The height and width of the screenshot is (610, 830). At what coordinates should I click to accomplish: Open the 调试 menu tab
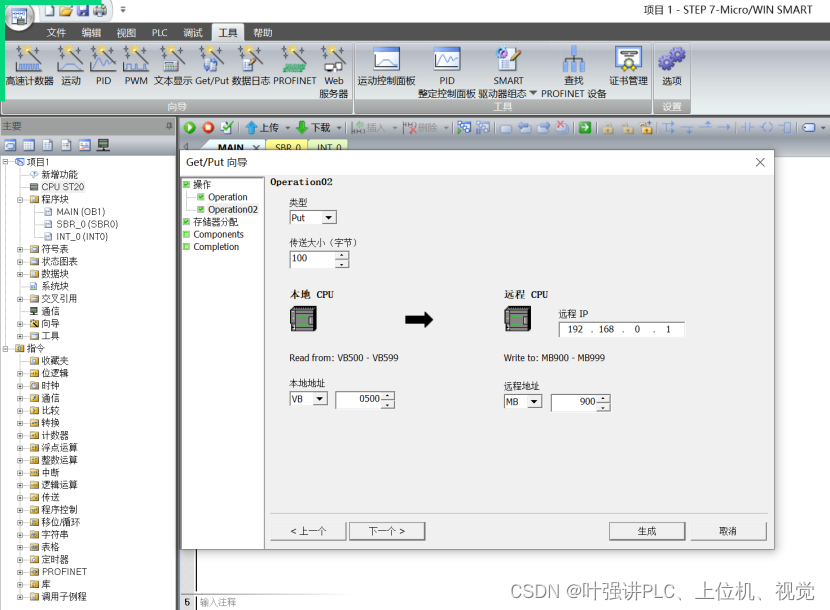click(193, 33)
